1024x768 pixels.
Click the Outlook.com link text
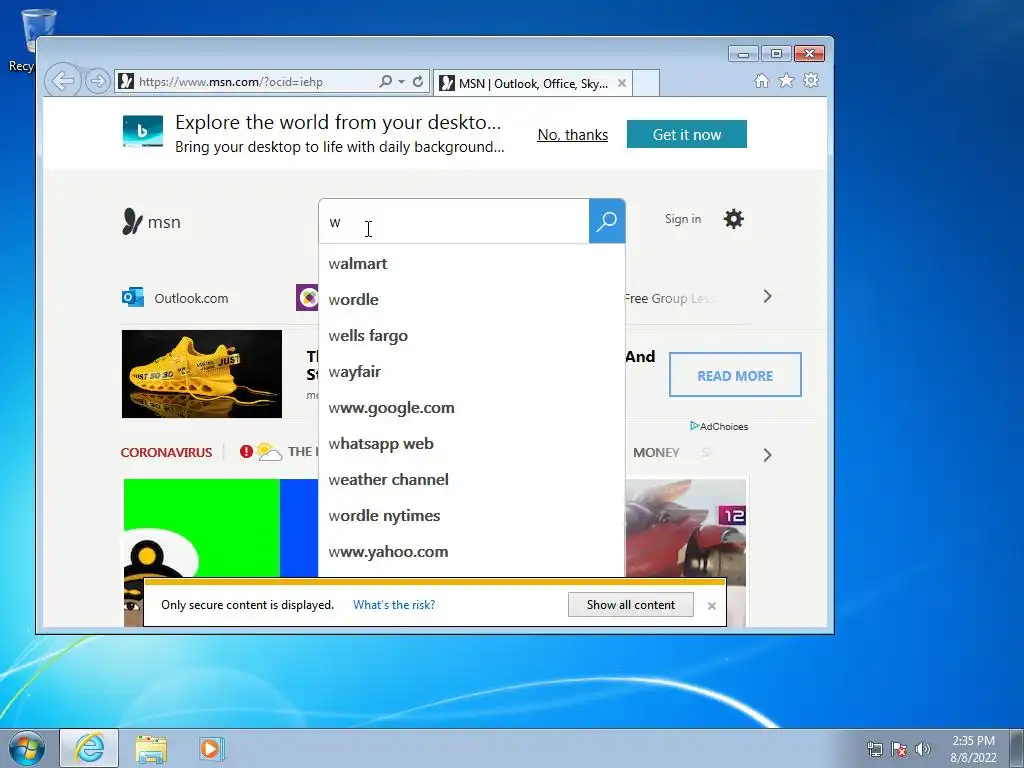pyautogui.click(x=191, y=298)
